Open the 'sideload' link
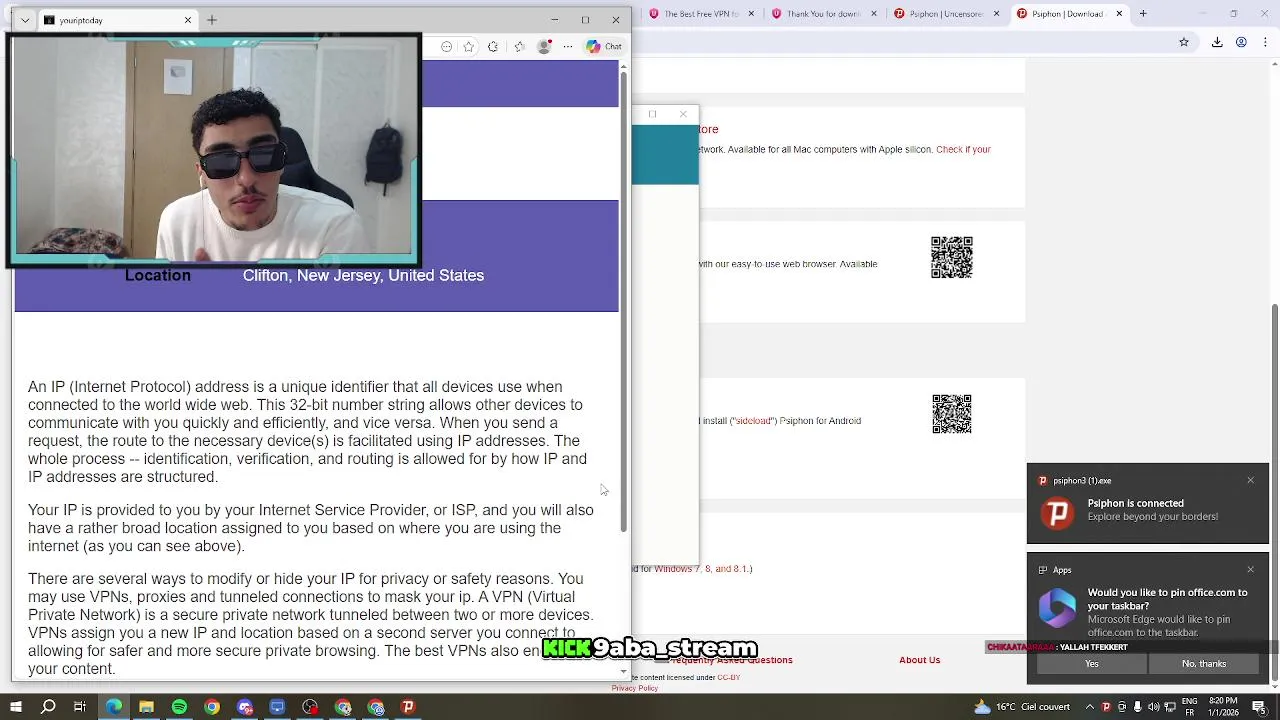1280x720 pixels. [754, 421]
